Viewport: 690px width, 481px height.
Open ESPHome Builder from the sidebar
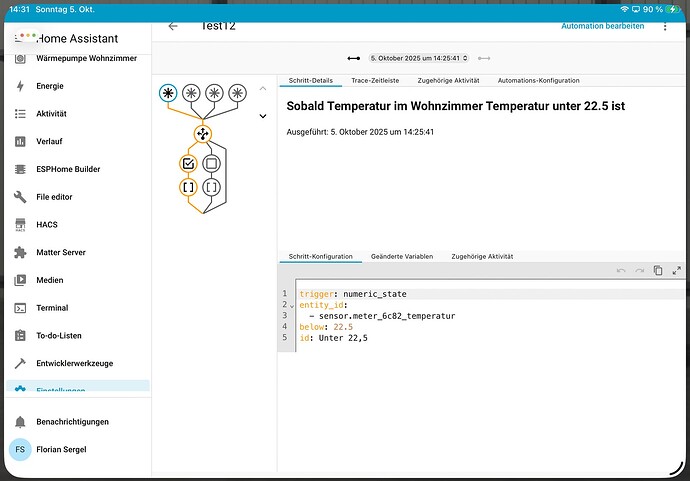coord(68,169)
